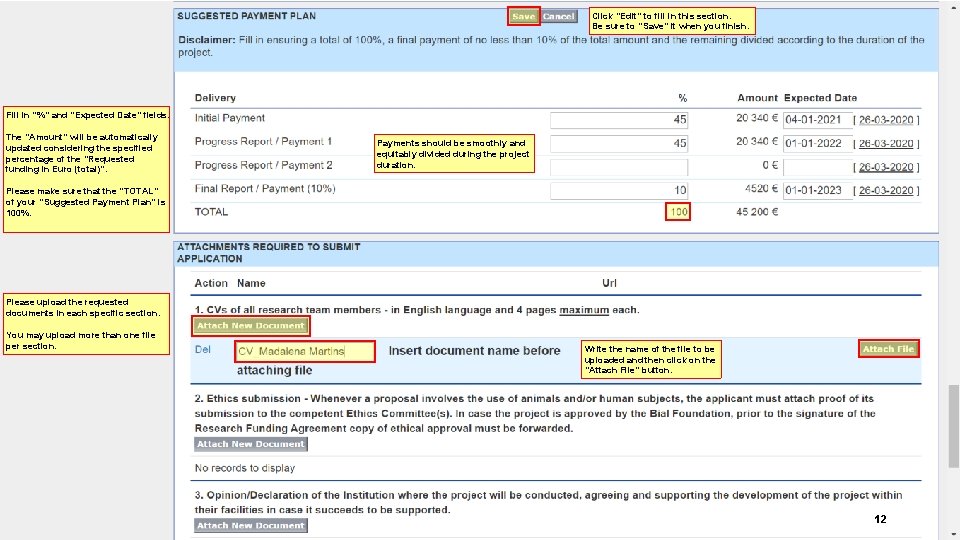960x540 pixels.
Task: Edit the Progress Report / Payment 1 percentage field
Action: [619, 143]
